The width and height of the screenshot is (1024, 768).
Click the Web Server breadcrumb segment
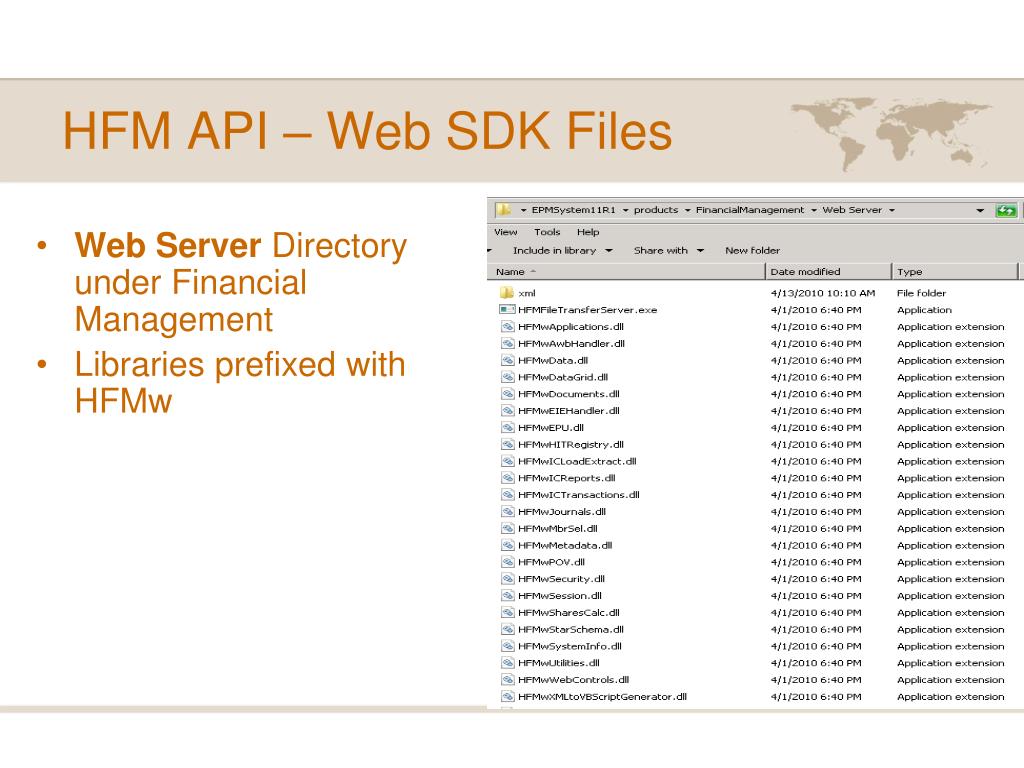852,210
